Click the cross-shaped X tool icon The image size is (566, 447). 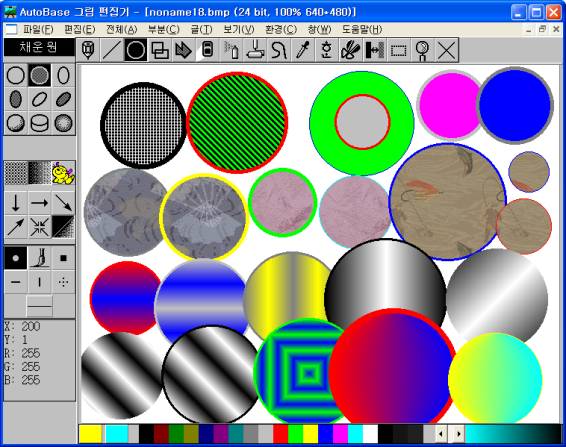coord(447,50)
